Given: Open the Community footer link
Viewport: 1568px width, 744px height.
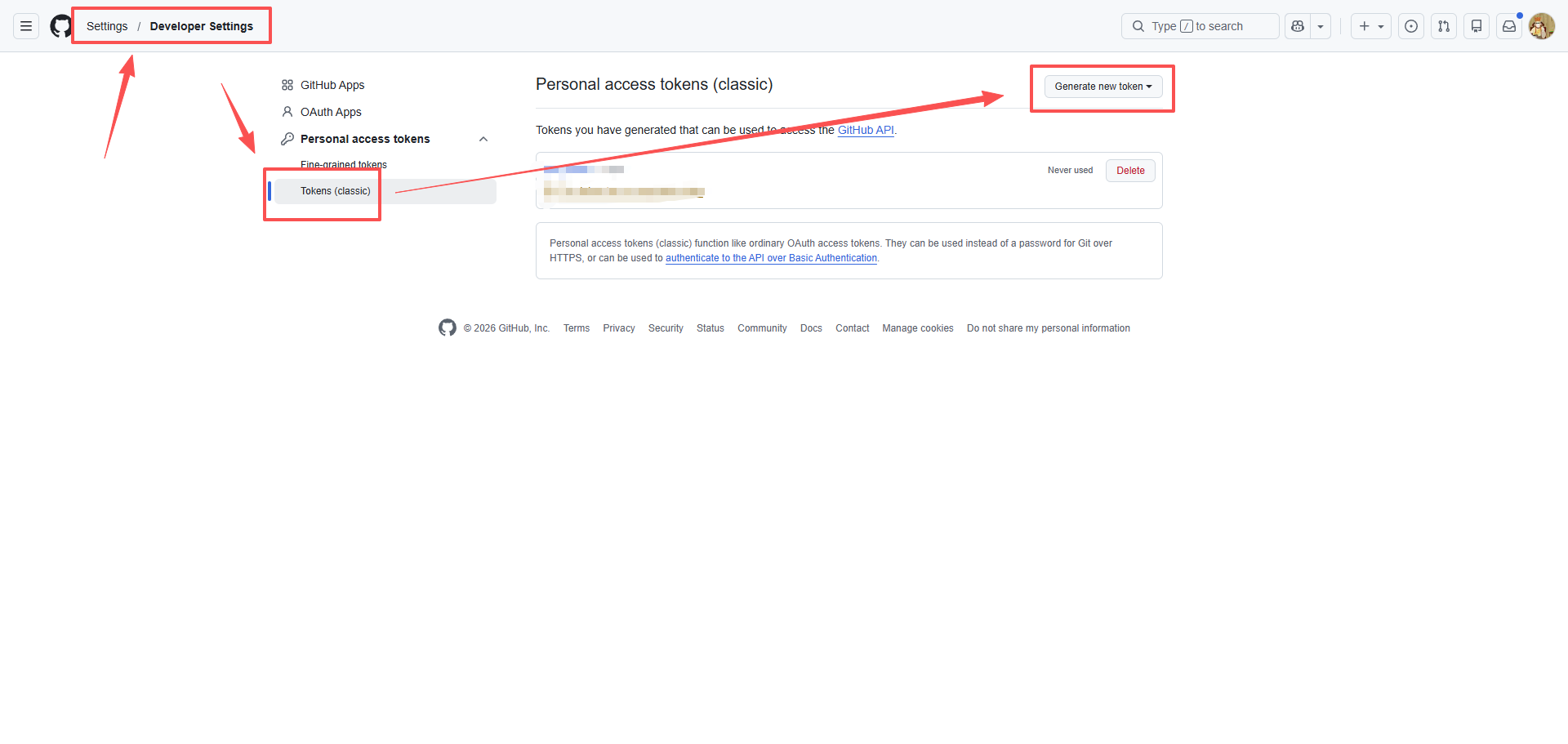Looking at the screenshot, I should click(x=762, y=328).
